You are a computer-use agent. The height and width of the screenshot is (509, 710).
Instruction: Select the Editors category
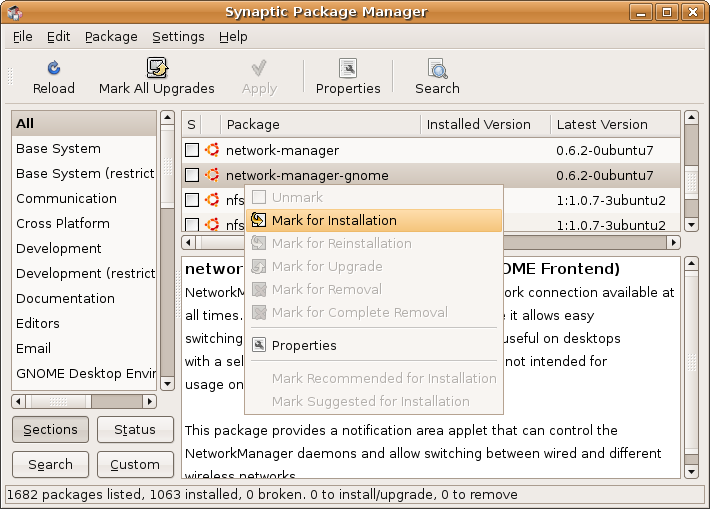click(x=84, y=323)
